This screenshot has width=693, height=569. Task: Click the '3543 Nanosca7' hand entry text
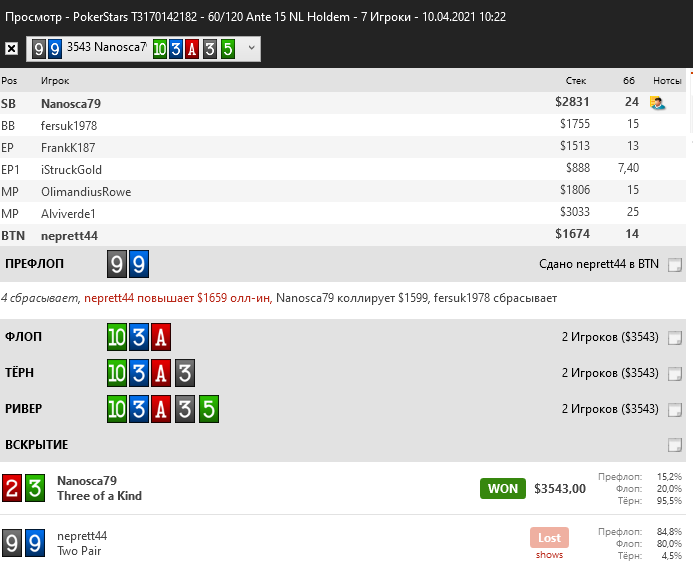(106, 47)
